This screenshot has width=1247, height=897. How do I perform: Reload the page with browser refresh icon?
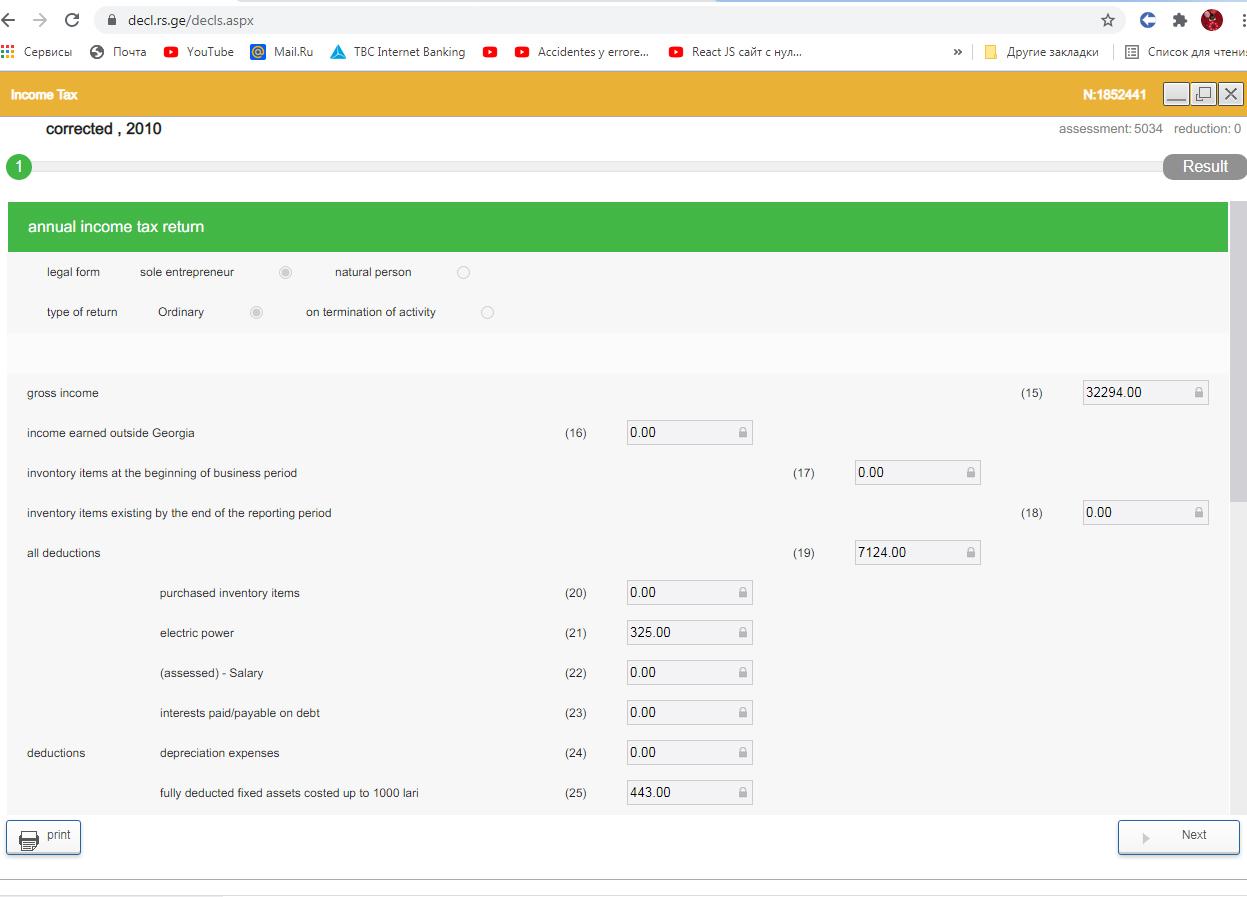[x=72, y=20]
